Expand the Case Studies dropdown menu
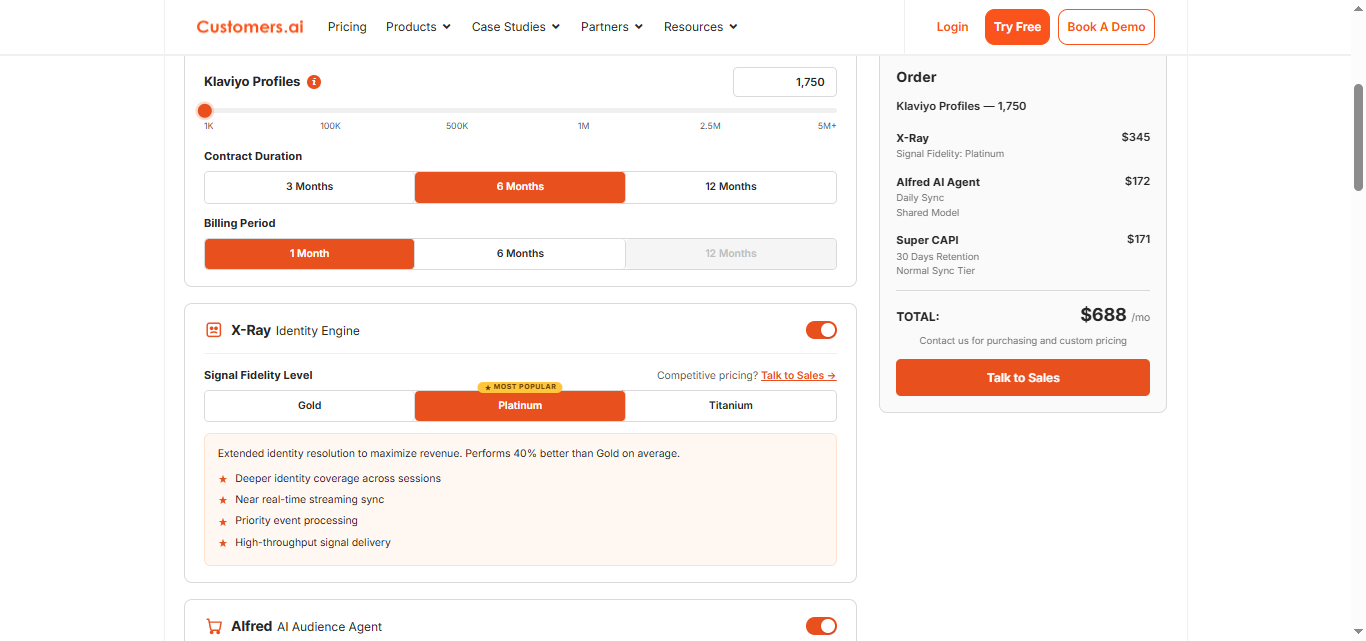 516,27
